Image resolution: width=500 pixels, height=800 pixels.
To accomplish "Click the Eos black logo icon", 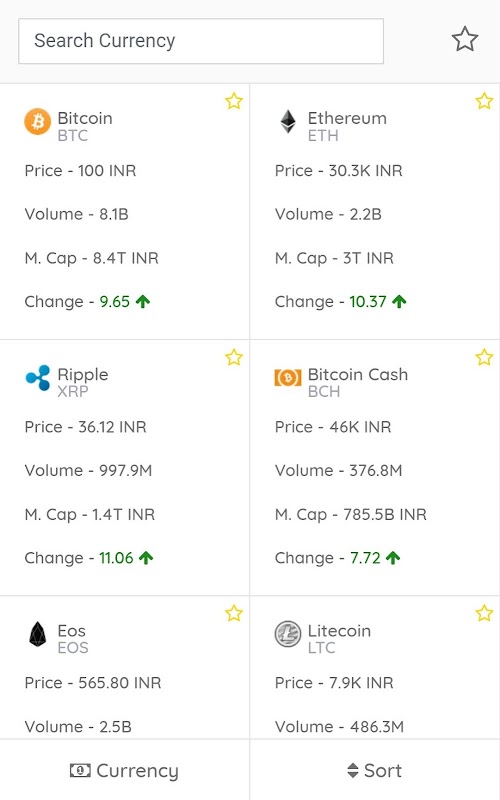I will point(38,634).
